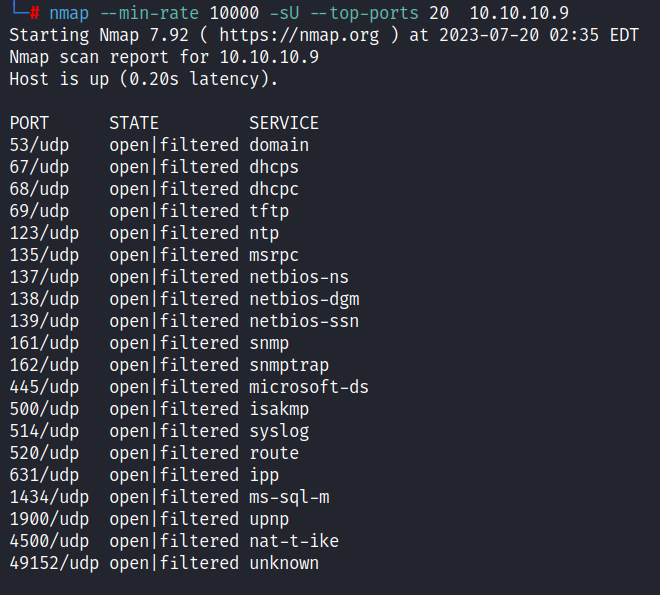Click the snmp service name

click(x=269, y=343)
